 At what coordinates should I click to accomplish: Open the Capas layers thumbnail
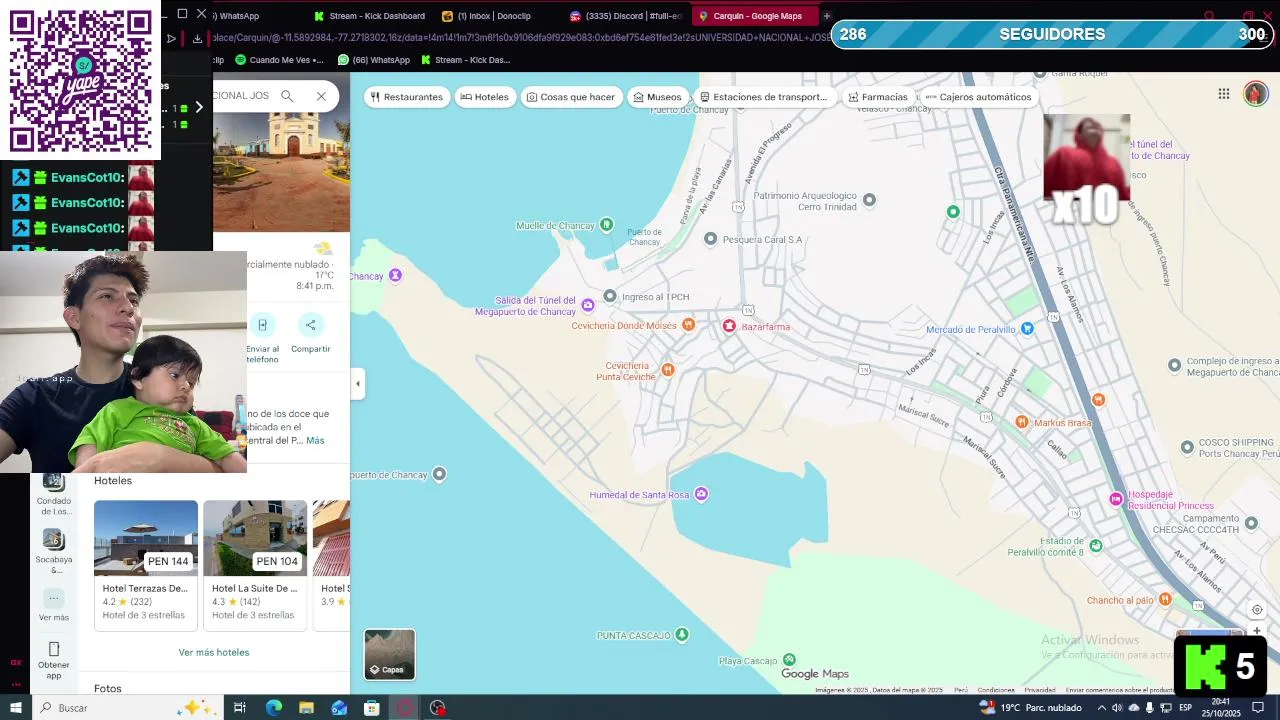389,654
